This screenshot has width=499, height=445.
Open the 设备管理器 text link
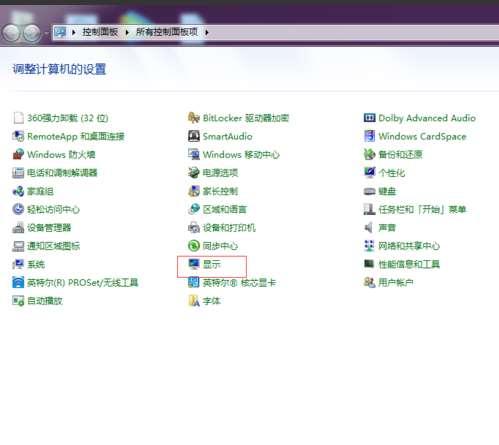pos(49,228)
